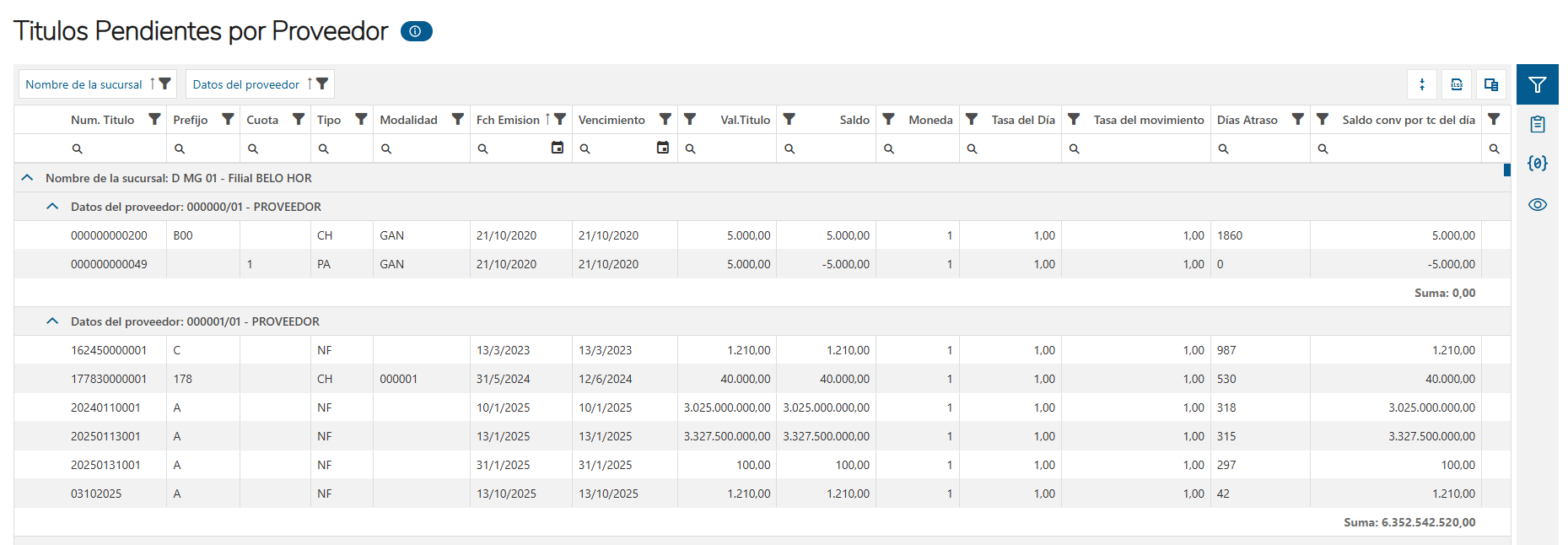
Task: Collapse the sucursal D MG 01 group
Action: [x=27, y=178]
